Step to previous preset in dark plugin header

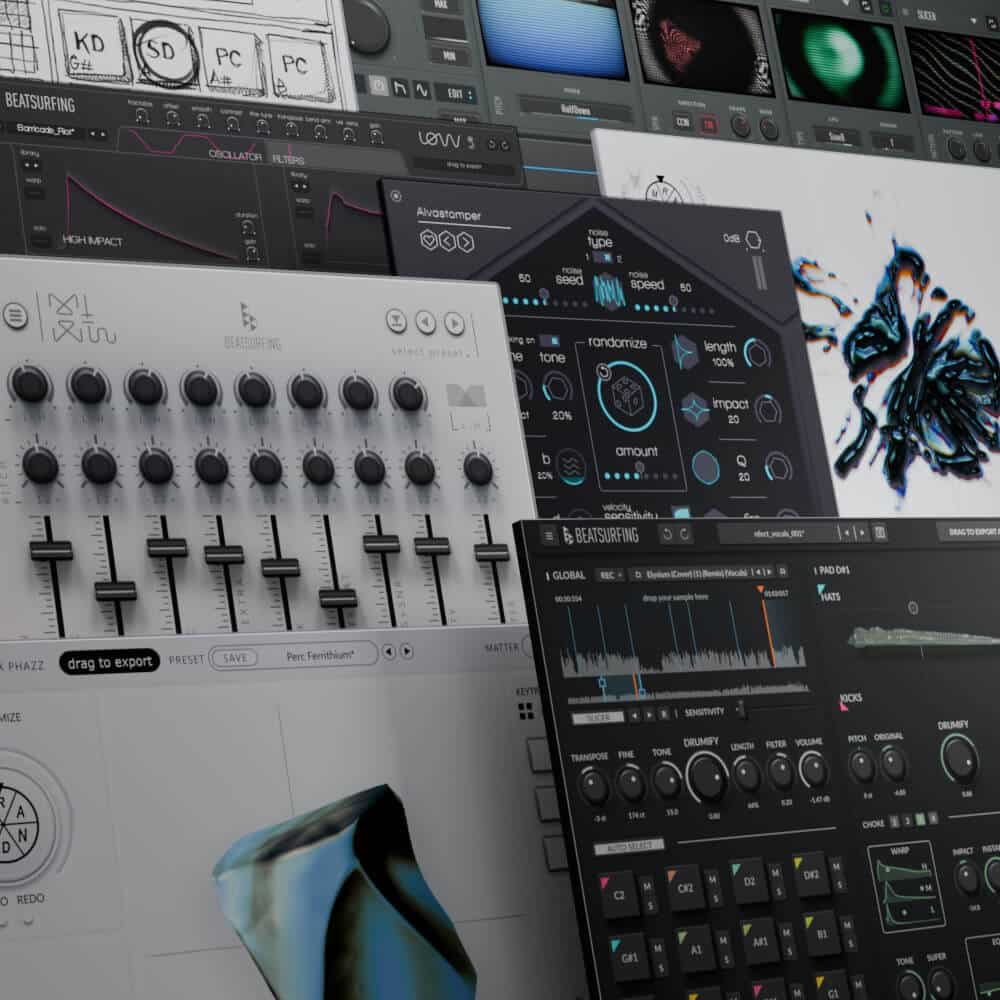click(x=847, y=532)
